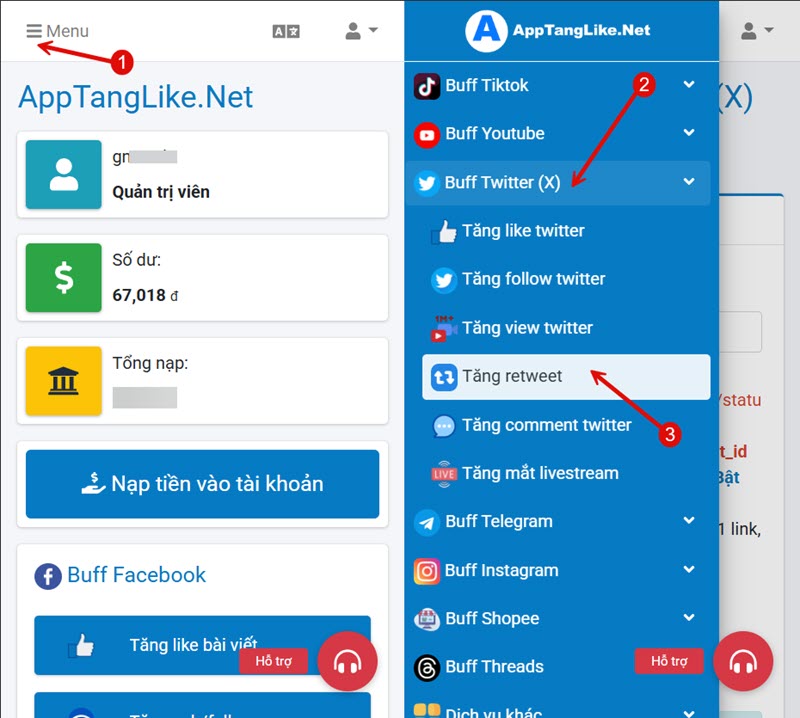Open headphone support button over Tăng like bài viết
Viewport: 800px width, 718px height.
[x=347, y=661]
